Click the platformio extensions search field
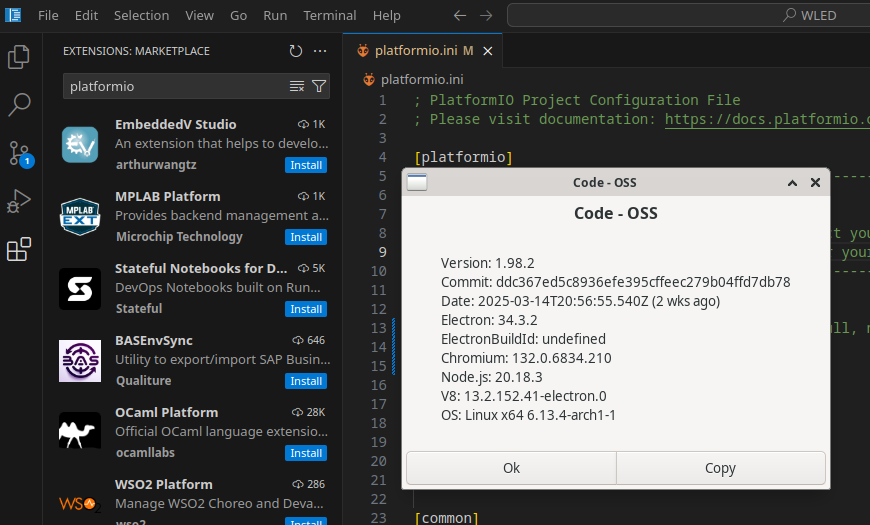 tap(176, 86)
